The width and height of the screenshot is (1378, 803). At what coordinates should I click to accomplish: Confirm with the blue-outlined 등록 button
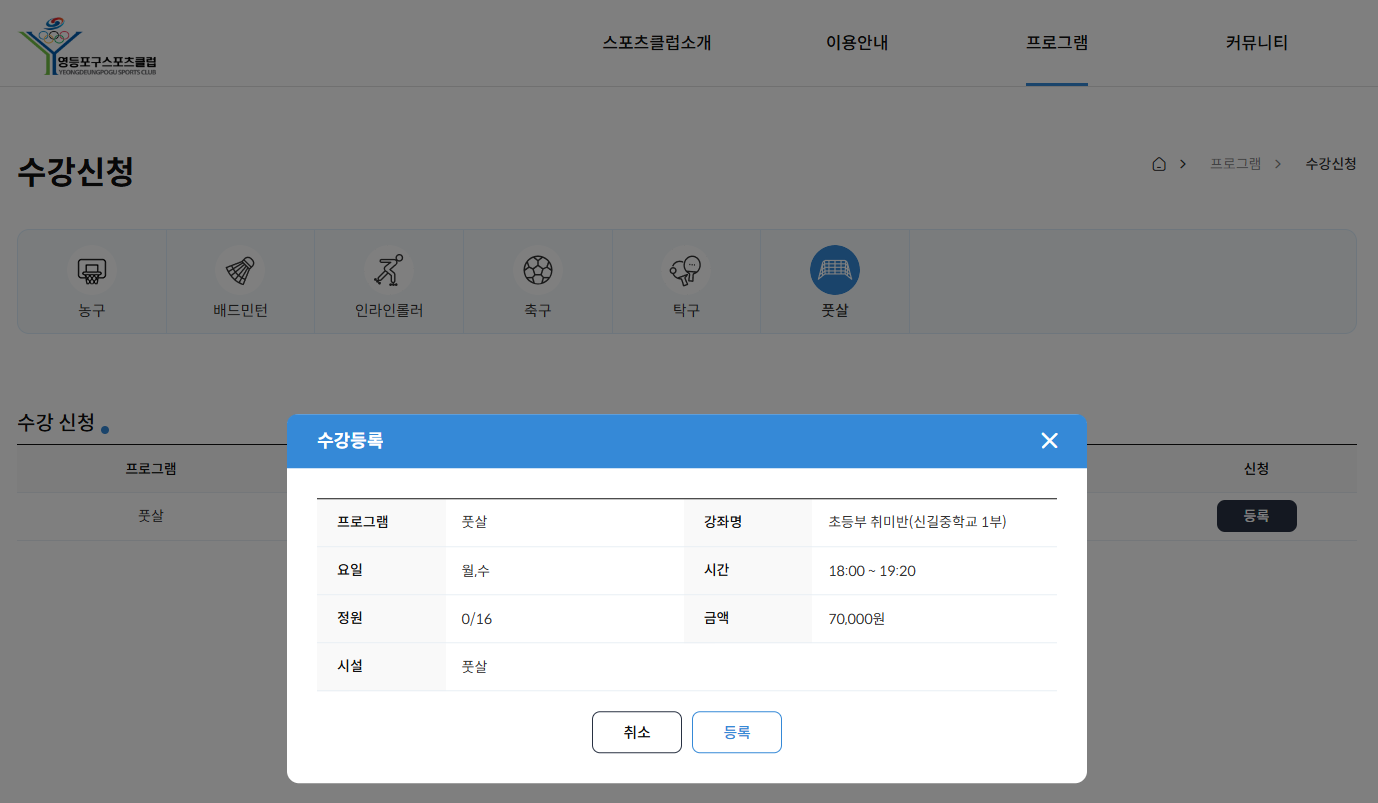coord(737,732)
